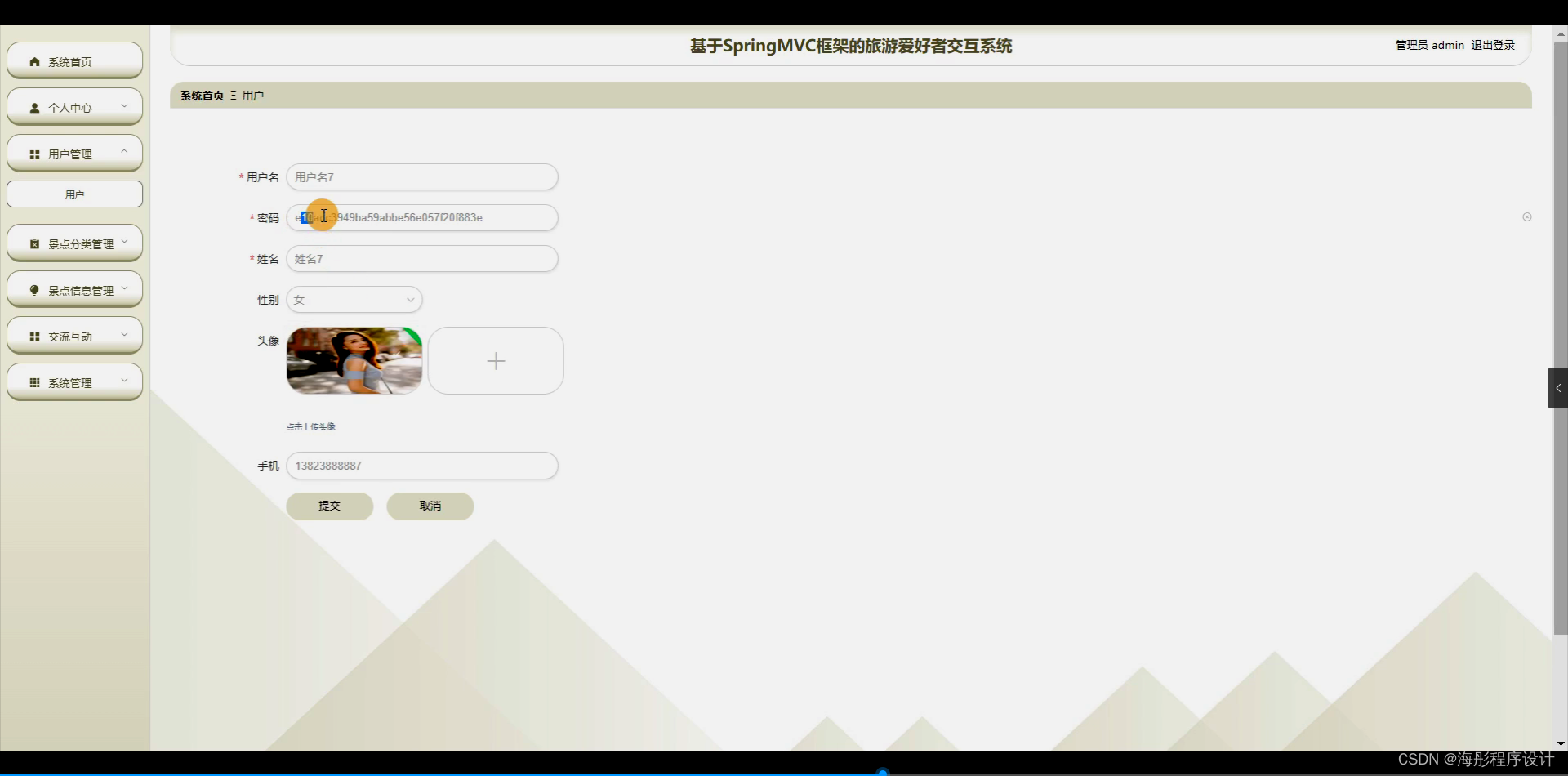The height and width of the screenshot is (776, 1568).
Task: Submit the form with 提交 button
Action: click(330, 506)
